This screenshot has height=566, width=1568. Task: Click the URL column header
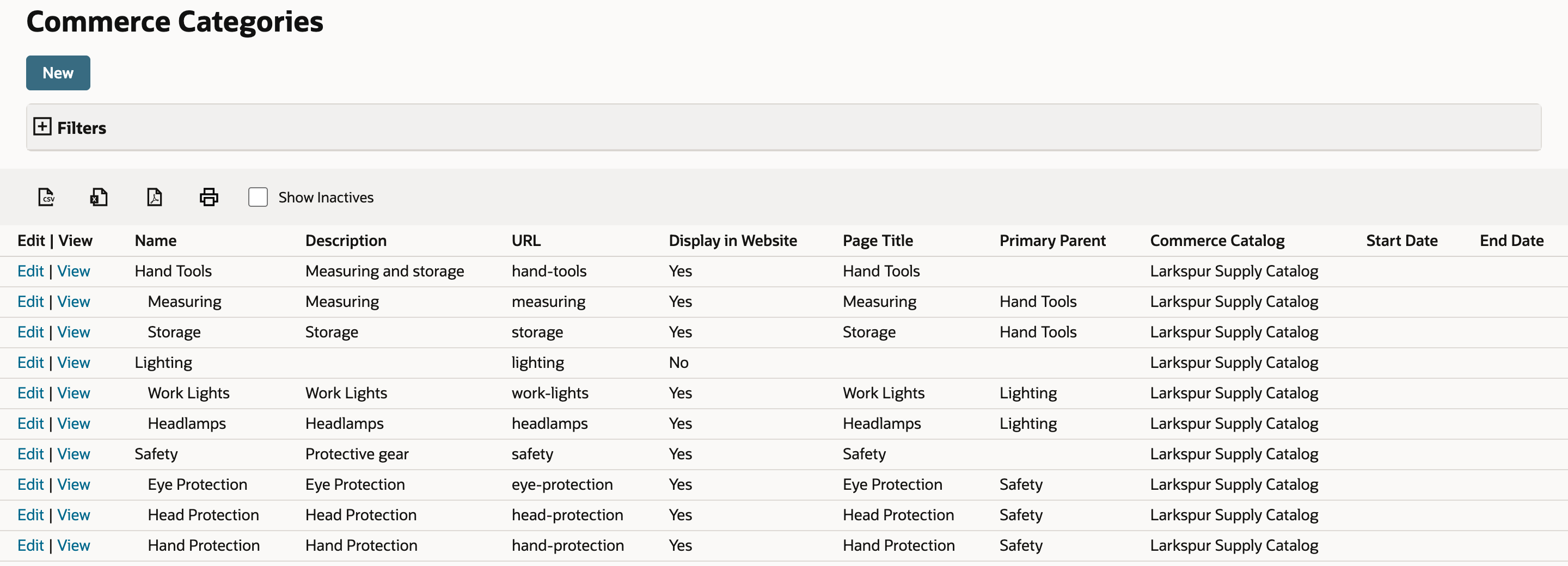click(526, 241)
